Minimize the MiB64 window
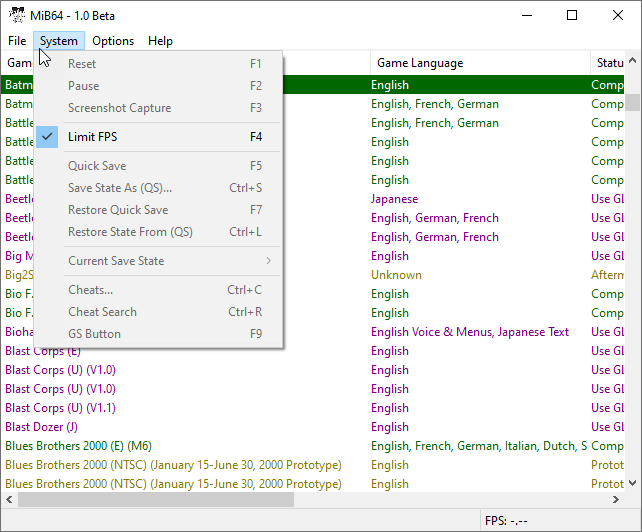 526,15
